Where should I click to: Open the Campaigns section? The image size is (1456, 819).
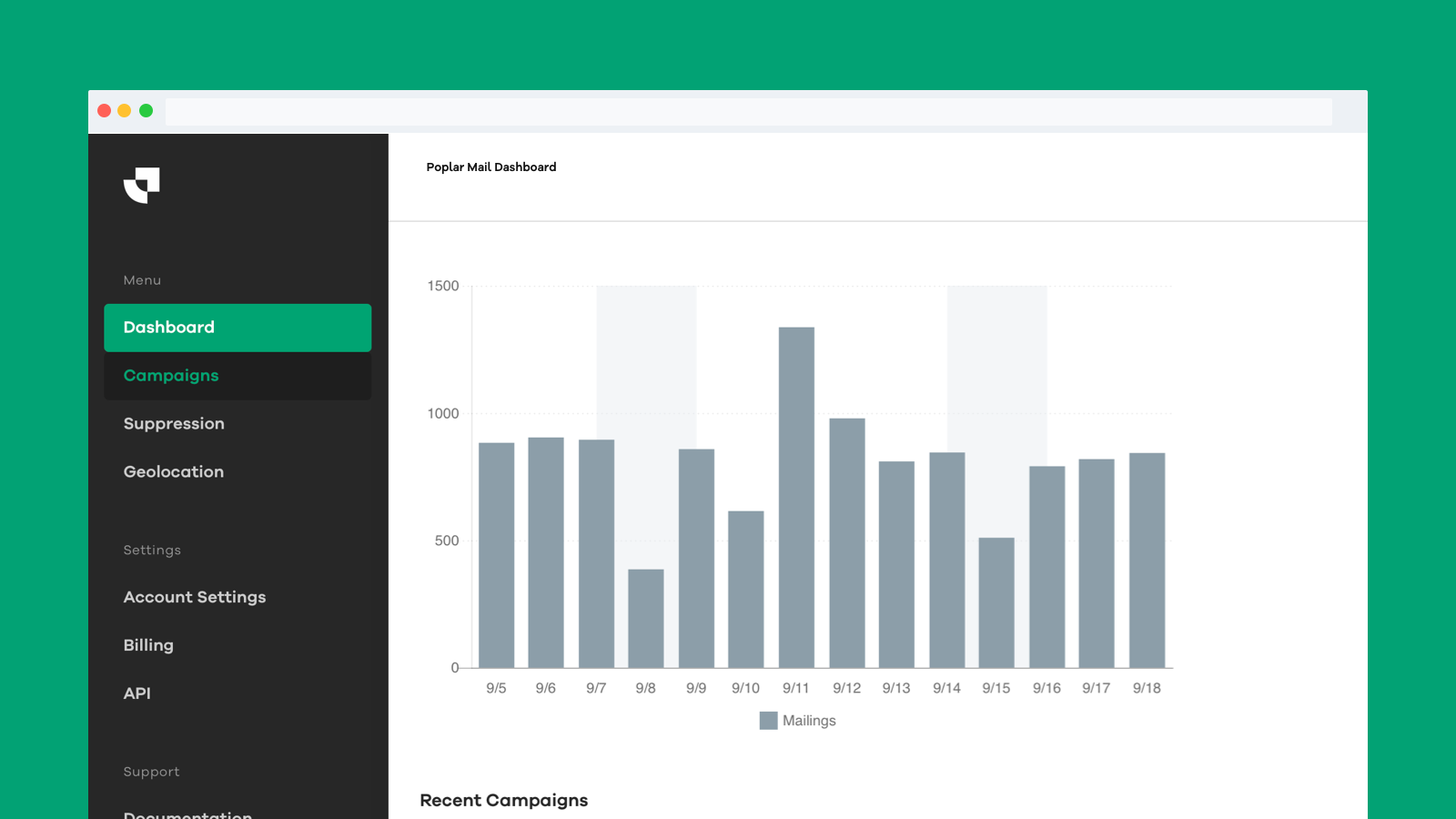171,375
